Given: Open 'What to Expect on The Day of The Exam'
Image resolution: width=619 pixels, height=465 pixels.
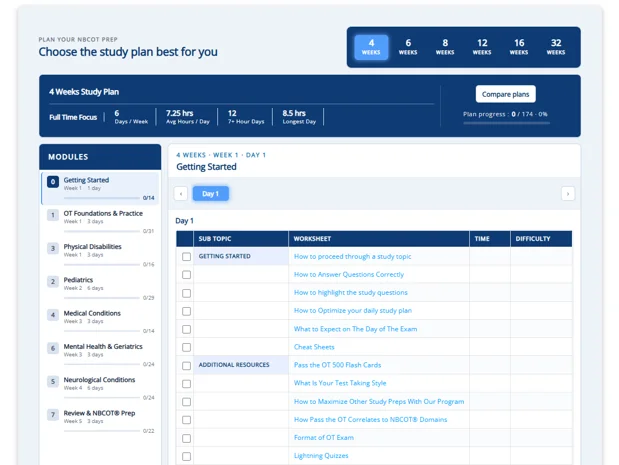Looking at the screenshot, I should 355,329.
